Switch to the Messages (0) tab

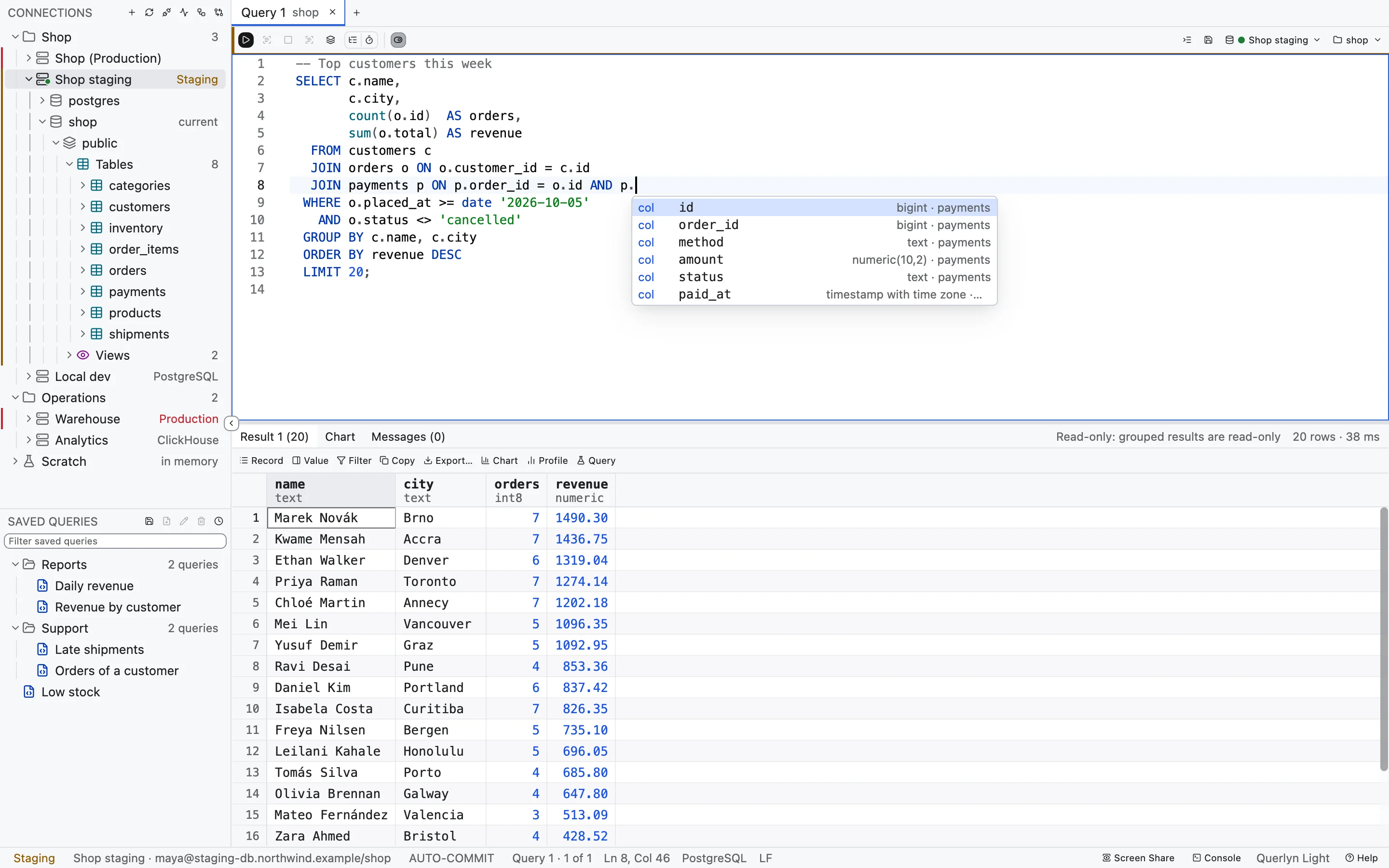tap(408, 437)
